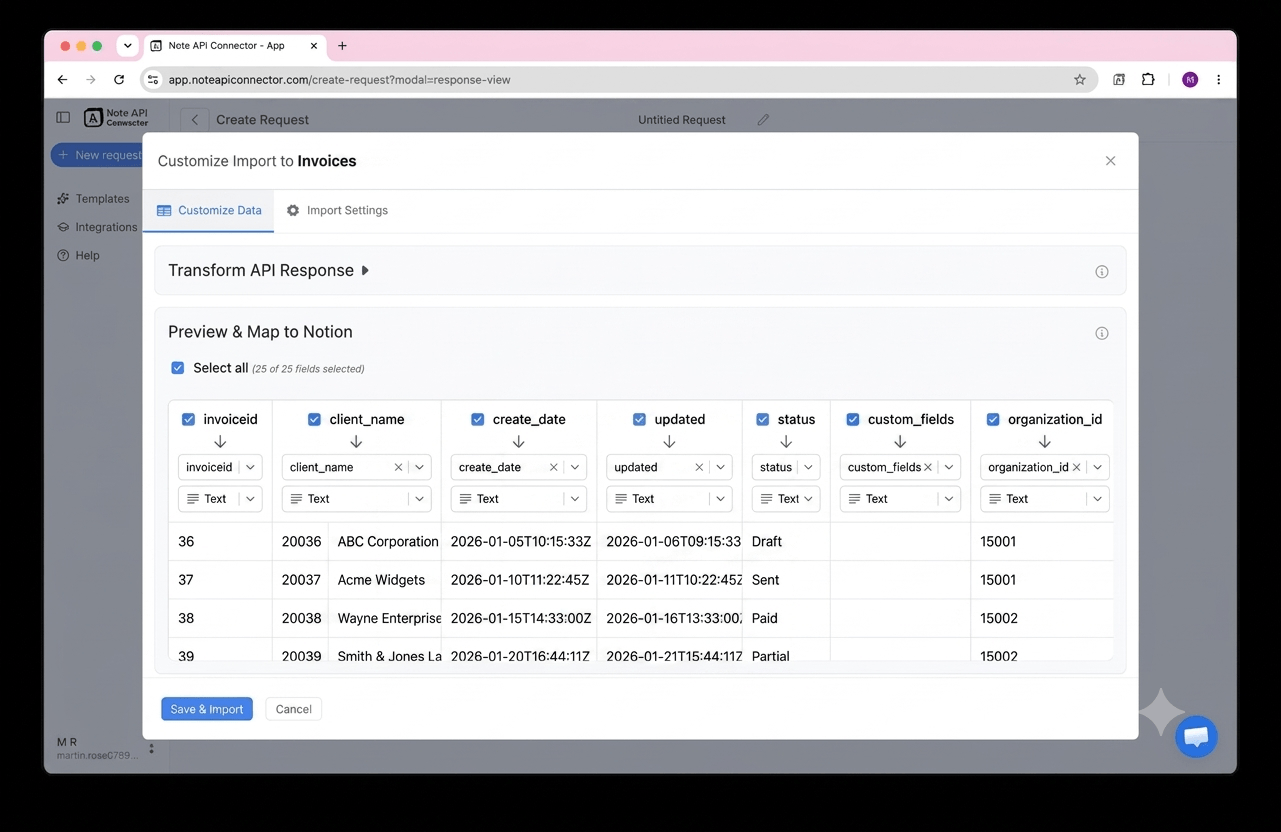Reload the browser page
The height and width of the screenshot is (832, 1281).
(x=119, y=80)
